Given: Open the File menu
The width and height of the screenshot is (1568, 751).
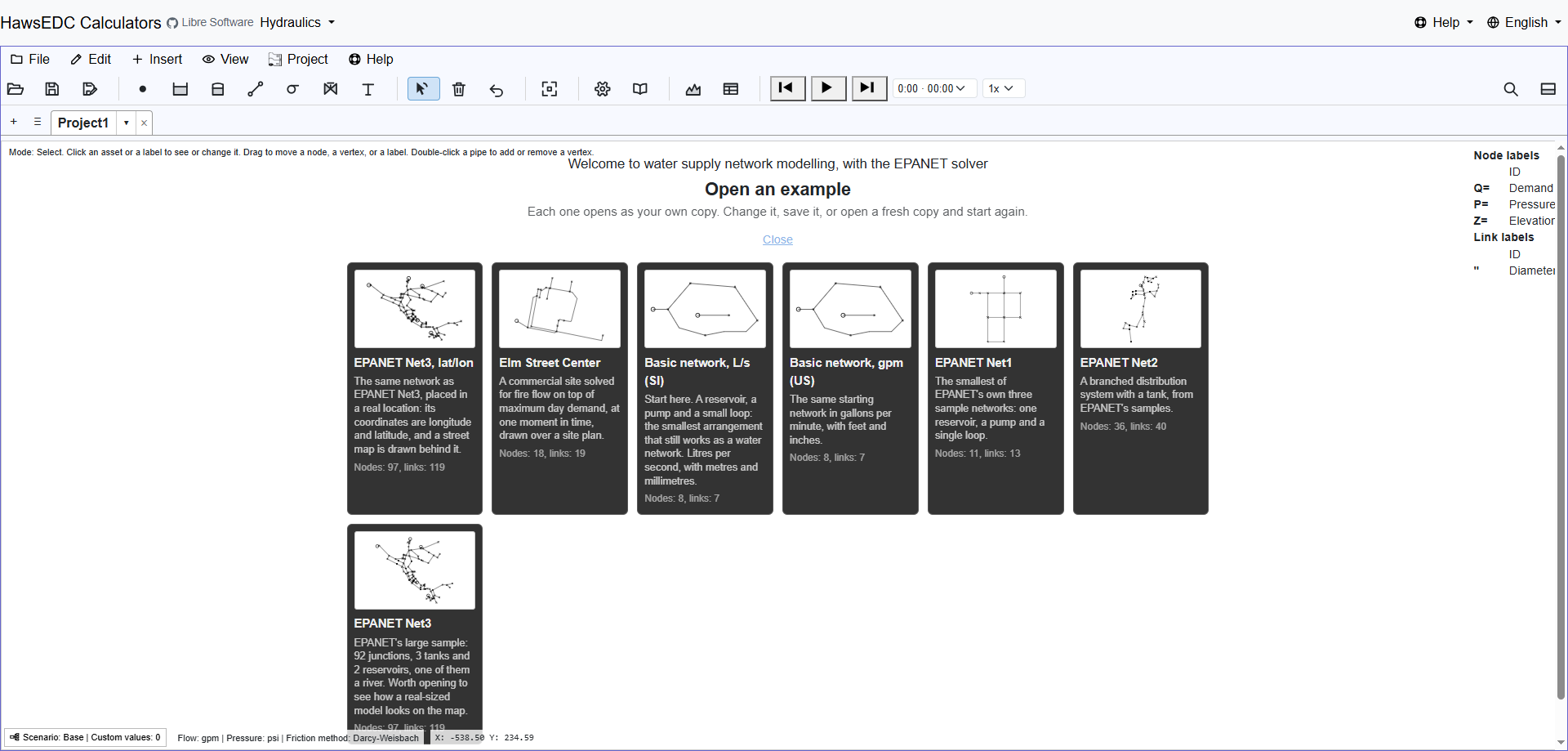Looking at the screenshot, I should (30, 59).
